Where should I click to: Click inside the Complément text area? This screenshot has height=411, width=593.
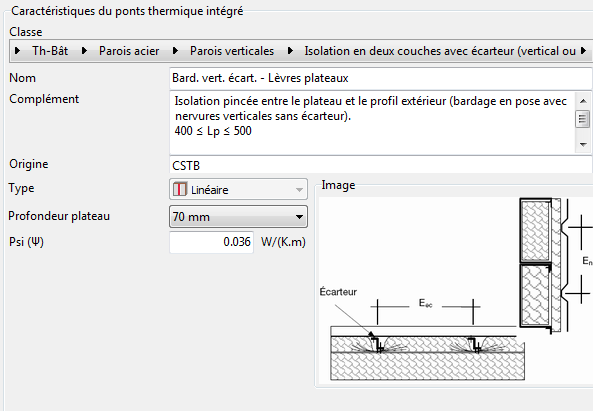373,123
